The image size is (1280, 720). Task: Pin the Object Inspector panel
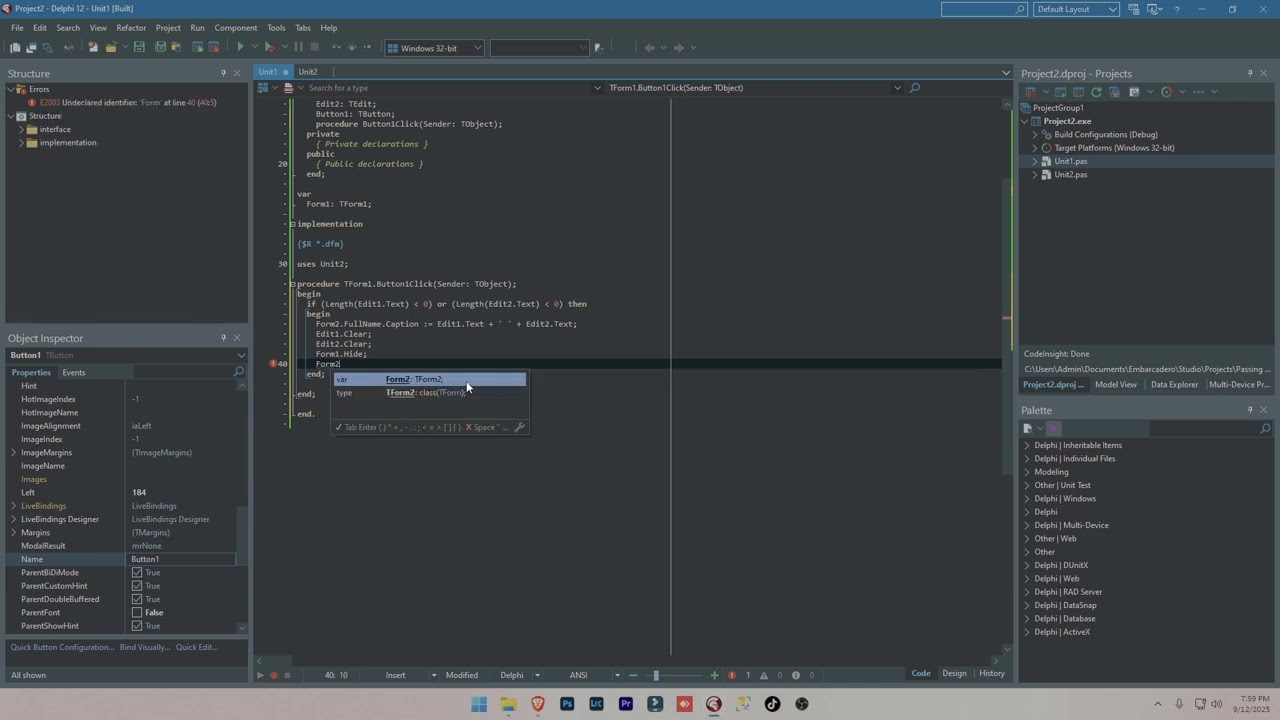point(223,338)
